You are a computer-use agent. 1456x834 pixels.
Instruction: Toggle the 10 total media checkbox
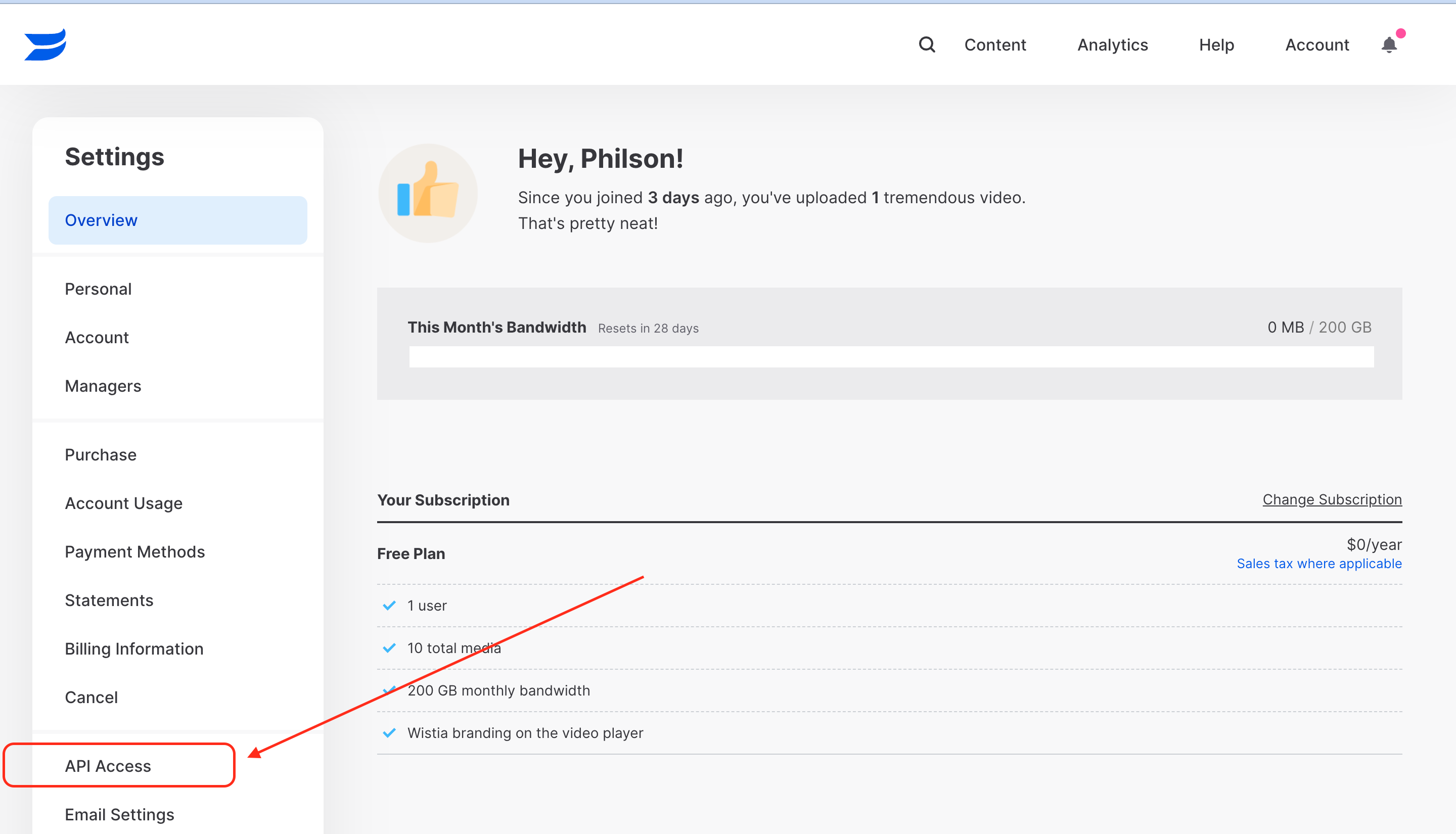pos(389,648)
